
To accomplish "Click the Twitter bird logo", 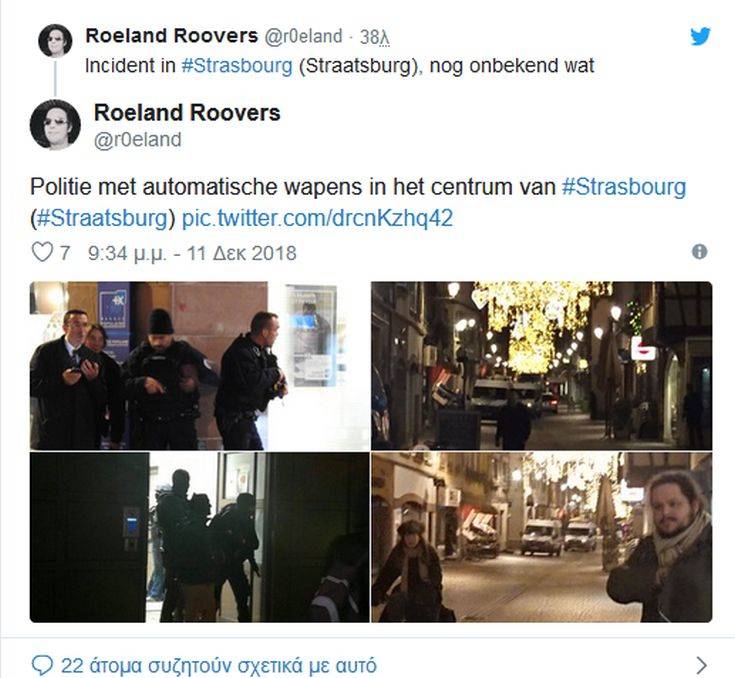I will point(700,36).
